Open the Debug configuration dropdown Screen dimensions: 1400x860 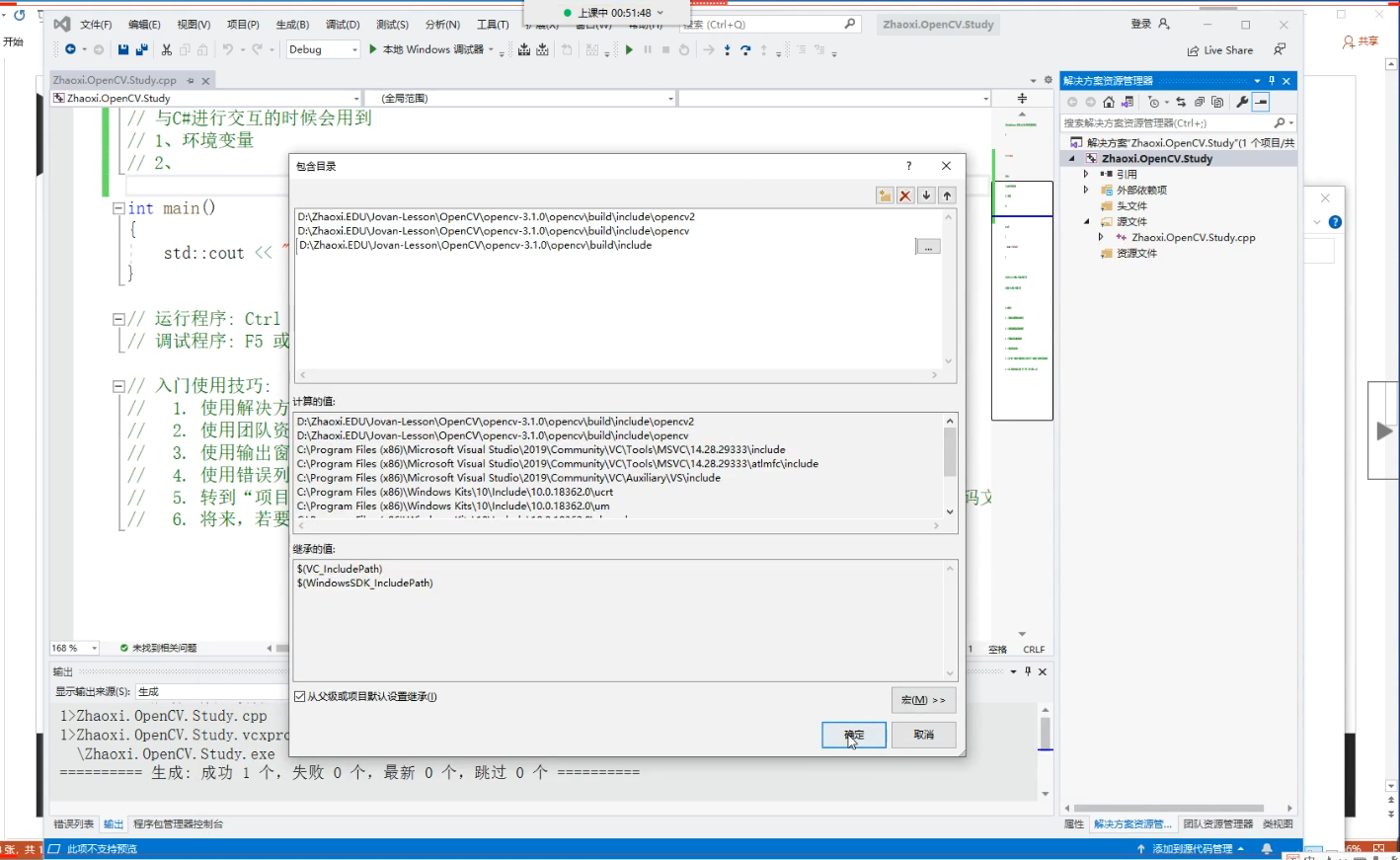323,49
